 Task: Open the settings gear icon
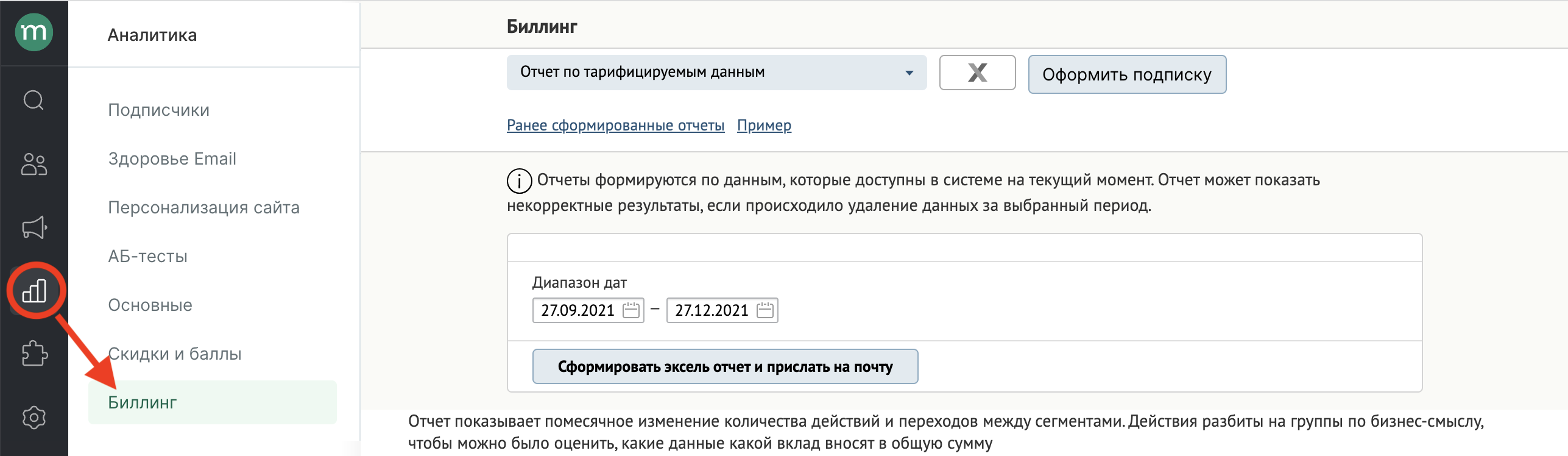pyautogui.click(x=34, y=418)
